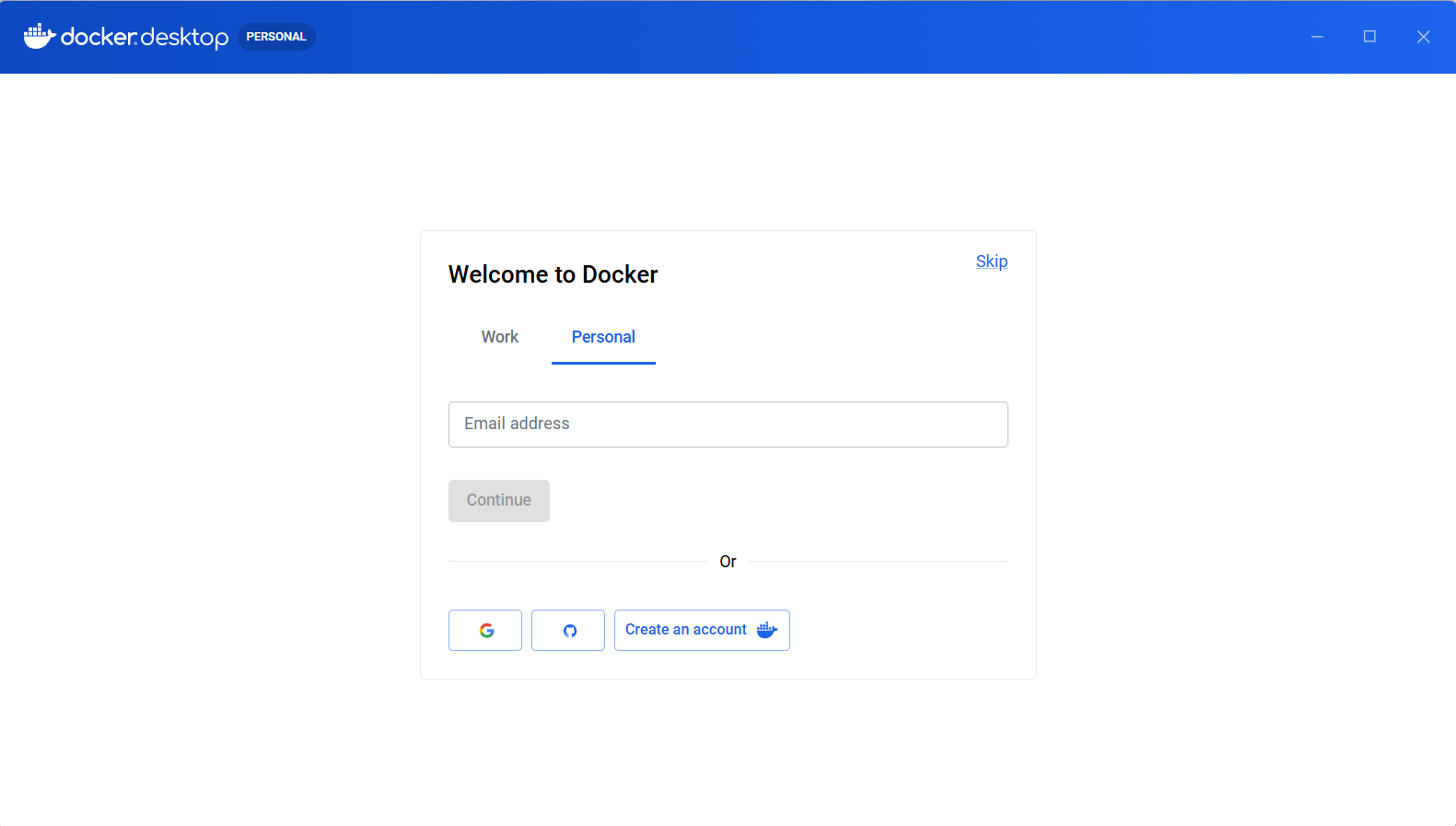Click empty area of the blue title bar
Viewport: 1456px width, 826px height.
[783, 37]
